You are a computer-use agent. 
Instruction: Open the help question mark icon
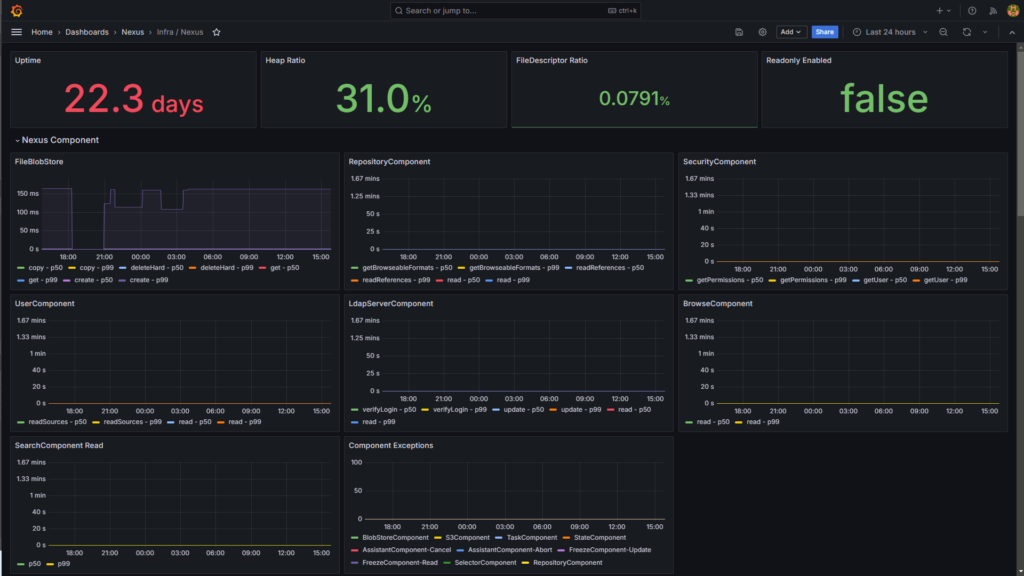click(x=972, y=10)
